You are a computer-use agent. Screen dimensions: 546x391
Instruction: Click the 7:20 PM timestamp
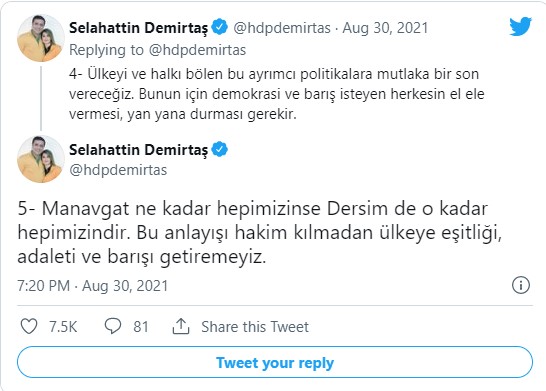pos(44,286)
